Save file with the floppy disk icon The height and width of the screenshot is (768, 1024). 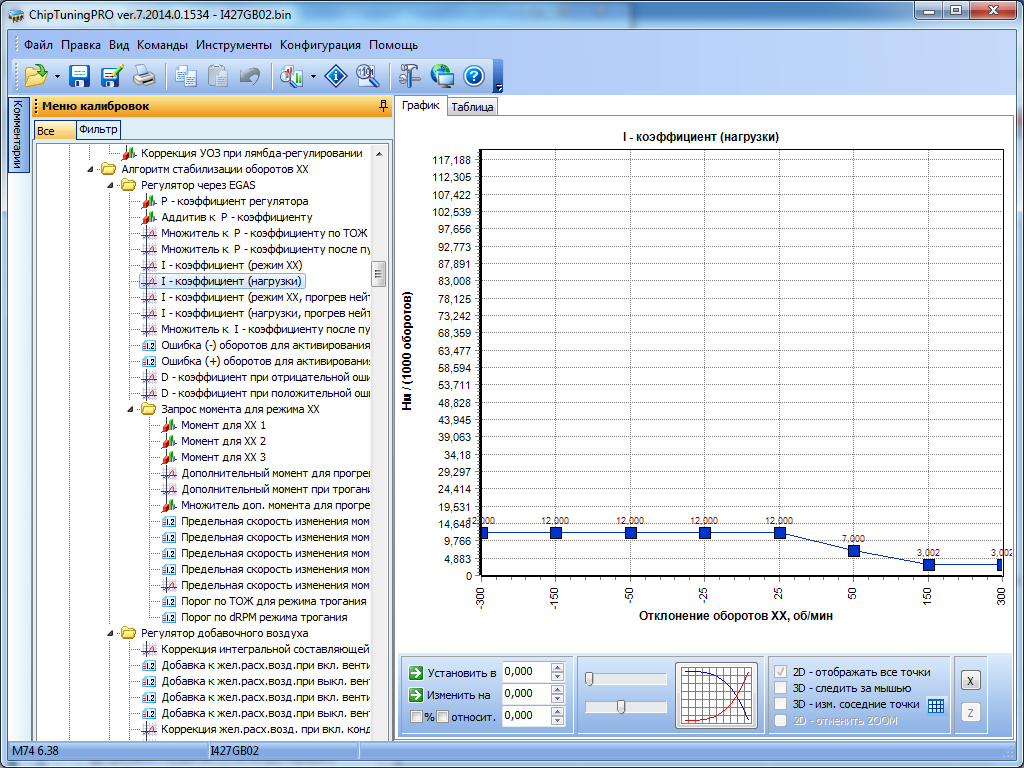coord(80,75)
